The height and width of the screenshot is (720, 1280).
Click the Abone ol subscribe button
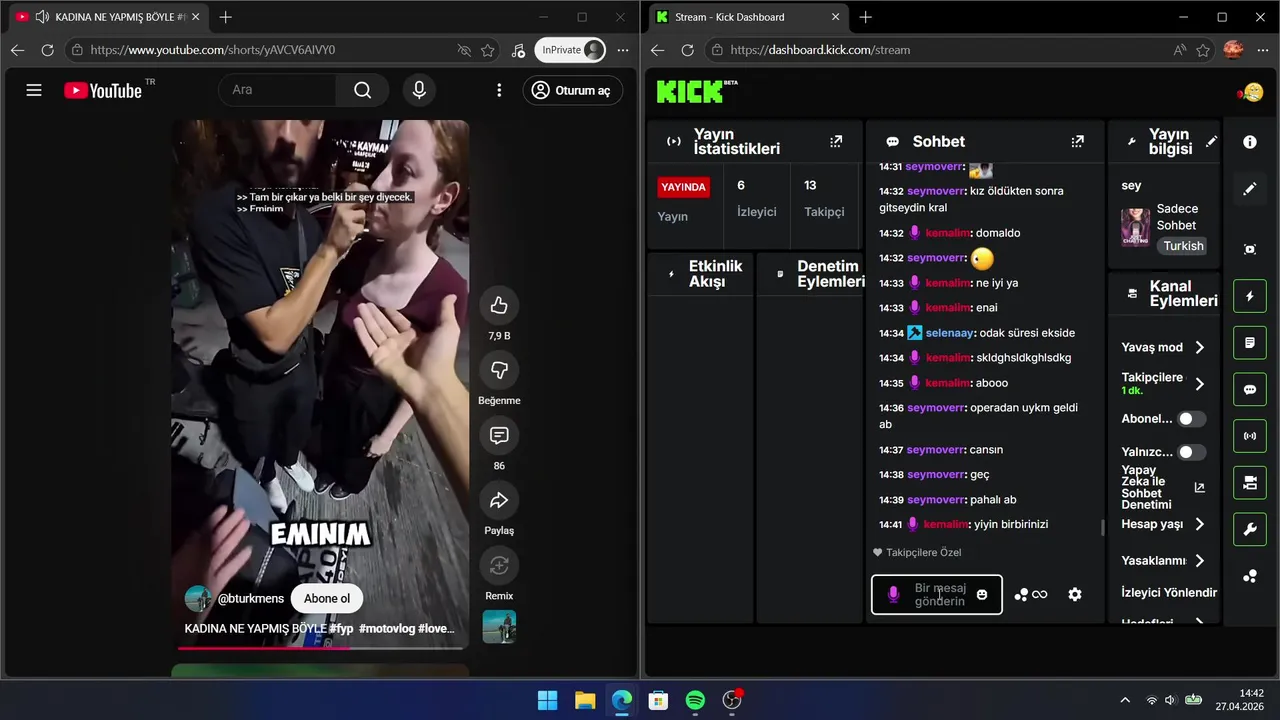(327, 599)
